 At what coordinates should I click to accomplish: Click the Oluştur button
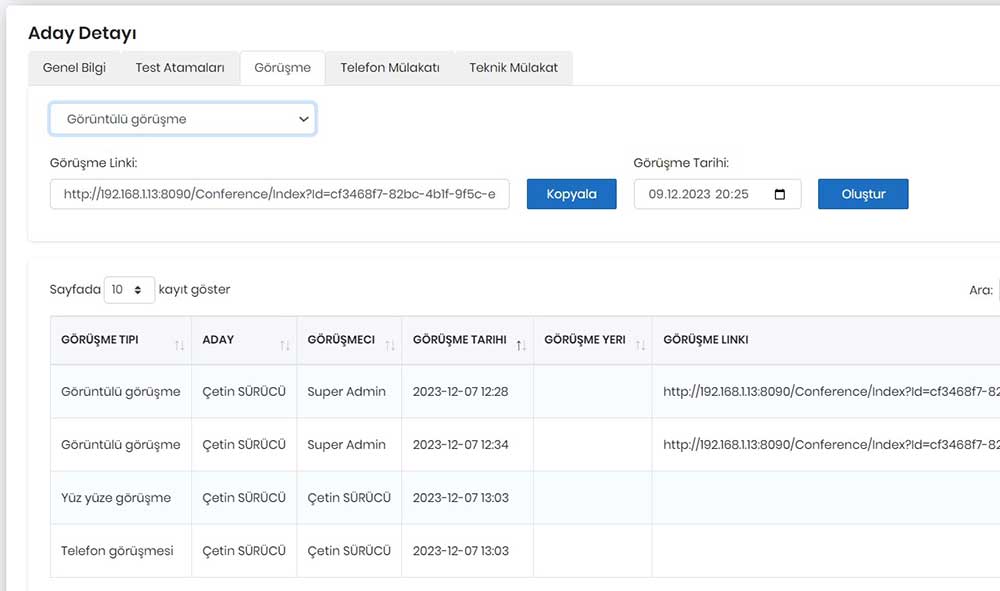point(863,194)
